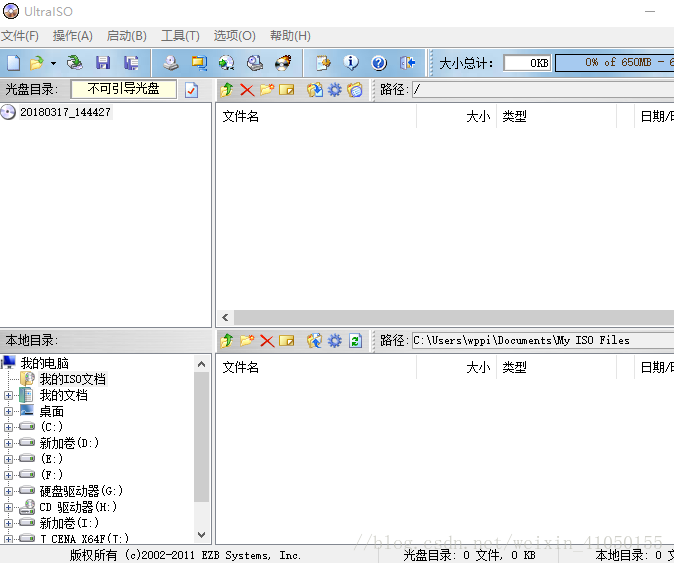Click the local tree scrollbar down arrow
Image resolution: width=674 pixels, height=563 pixels.
201,535
